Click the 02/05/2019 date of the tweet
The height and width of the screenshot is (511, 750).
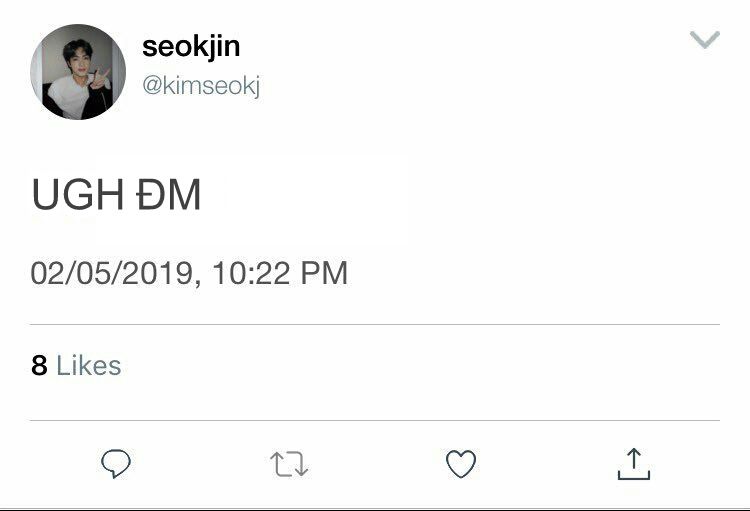(x=110, y=273)
